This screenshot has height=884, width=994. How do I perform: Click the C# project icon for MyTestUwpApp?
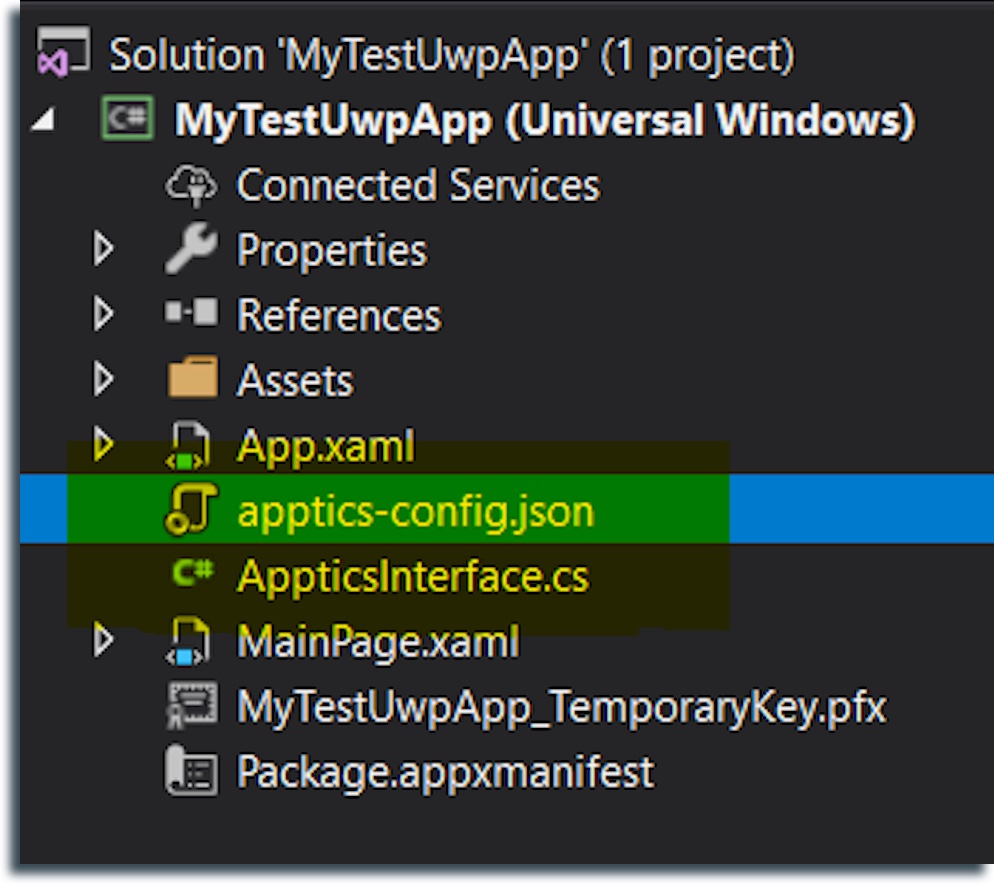(127, 121)
